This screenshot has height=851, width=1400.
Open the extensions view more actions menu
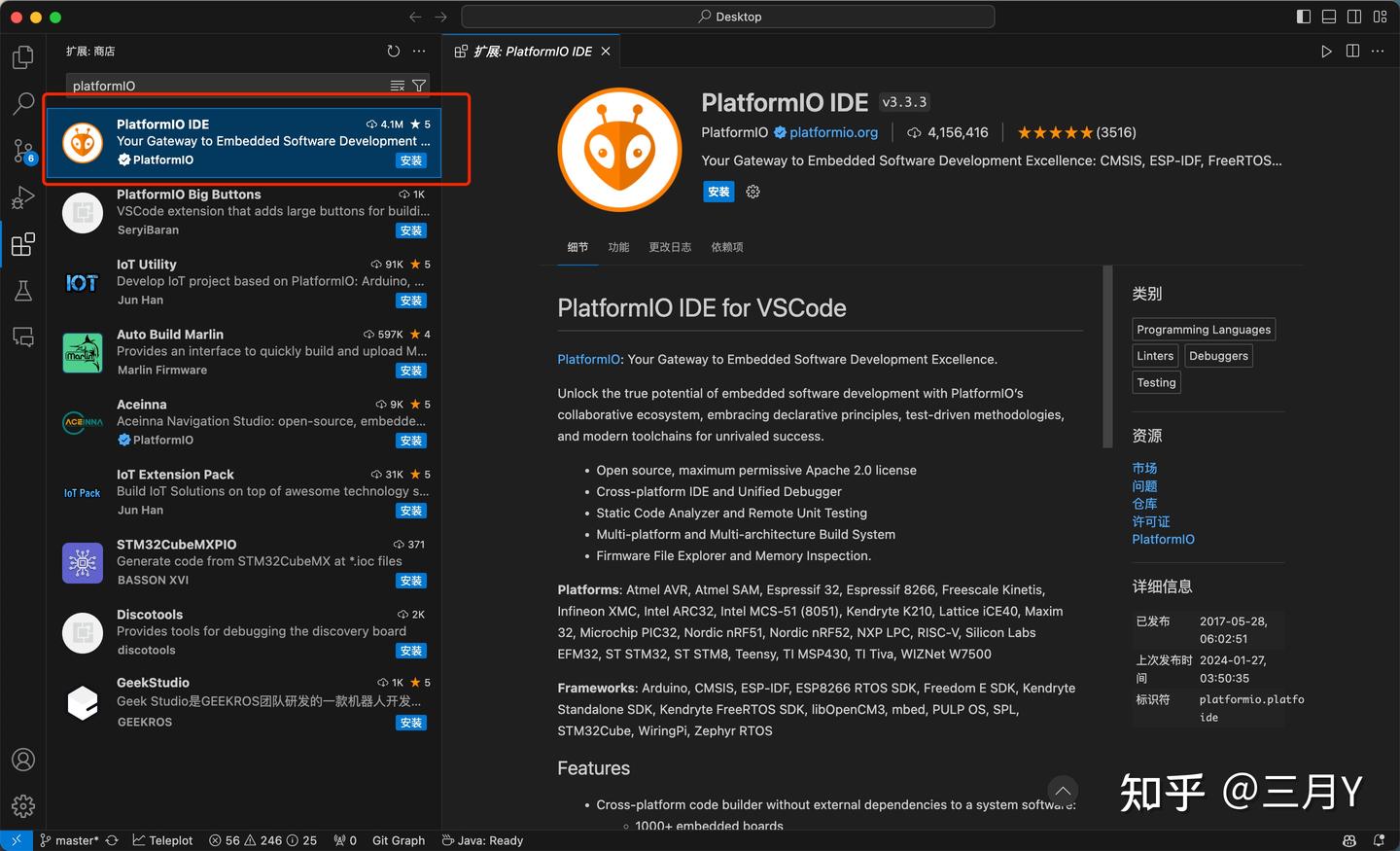[x=418, y=51]
